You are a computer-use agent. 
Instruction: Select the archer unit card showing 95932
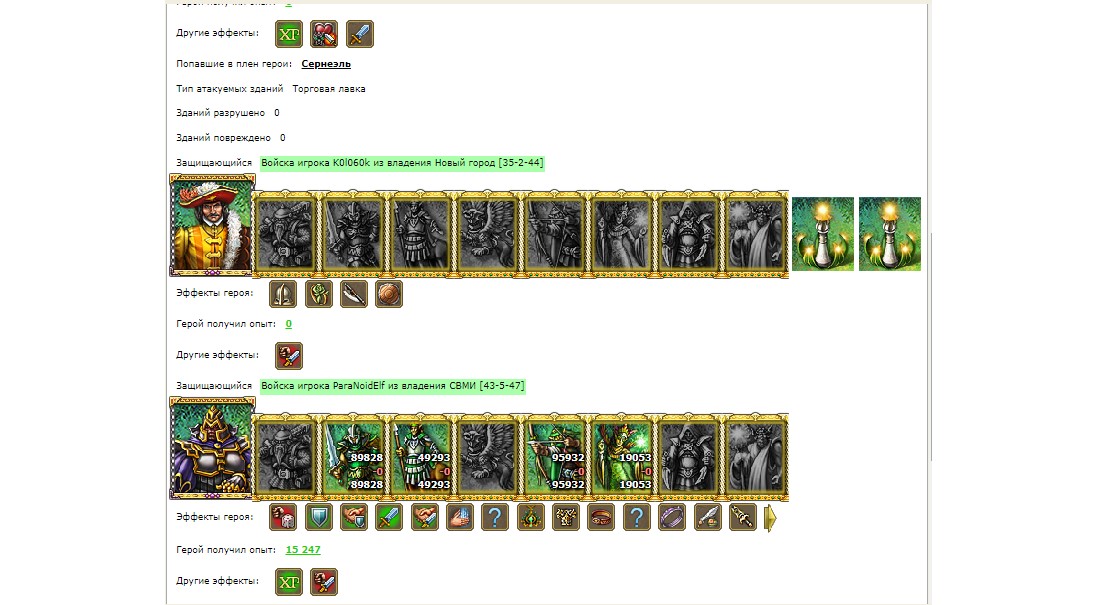pos(555,457)
